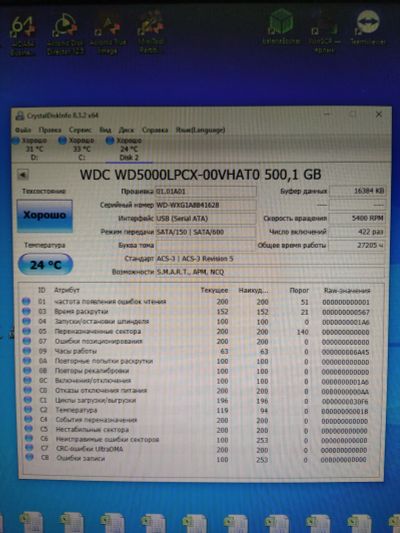Screen dimensions: 400x533
Task: Click status circle for attribute 09
Action: pos(27,350)
